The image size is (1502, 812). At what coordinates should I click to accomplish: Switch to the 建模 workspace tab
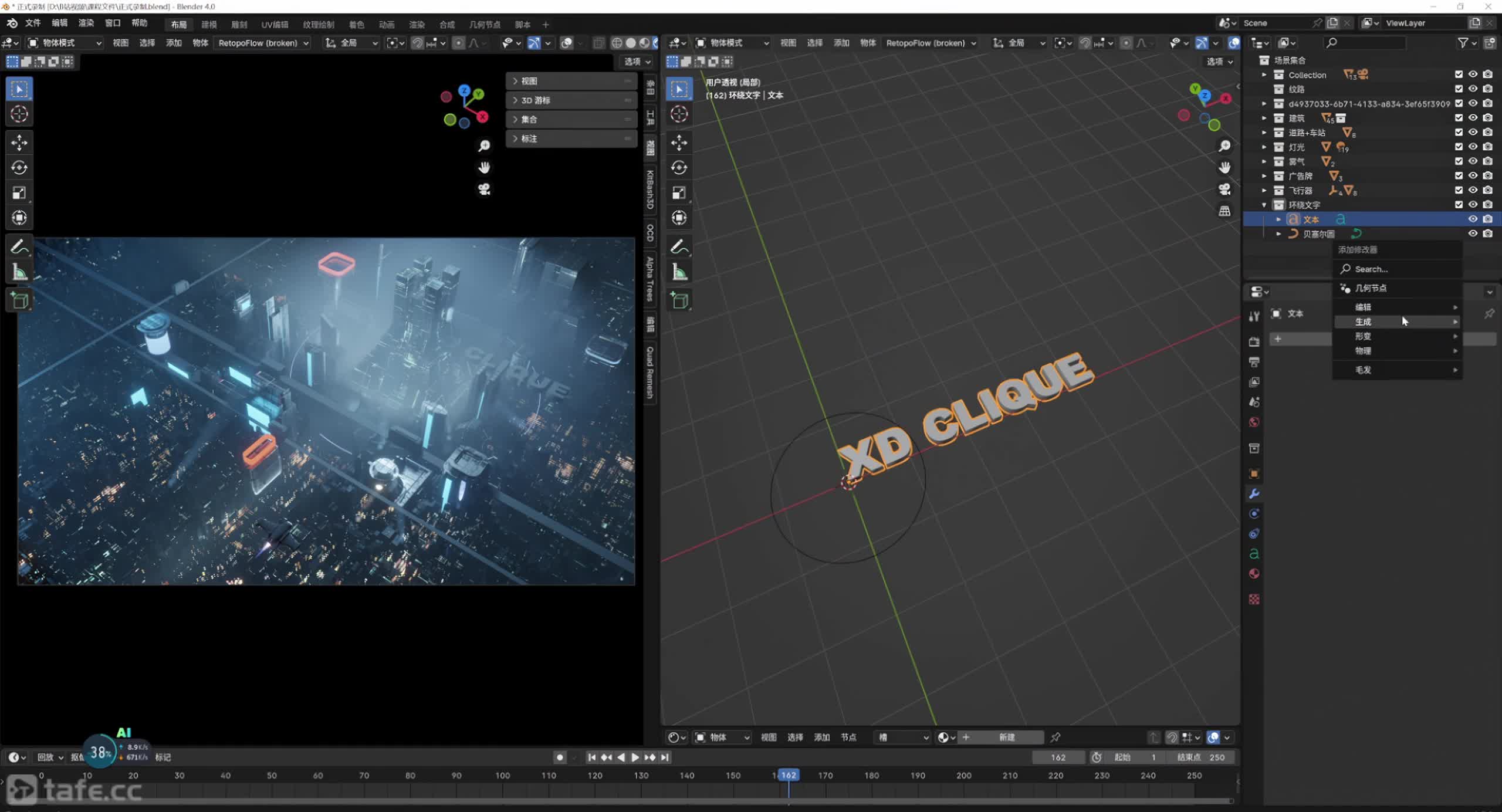click(x=209, y=25)
